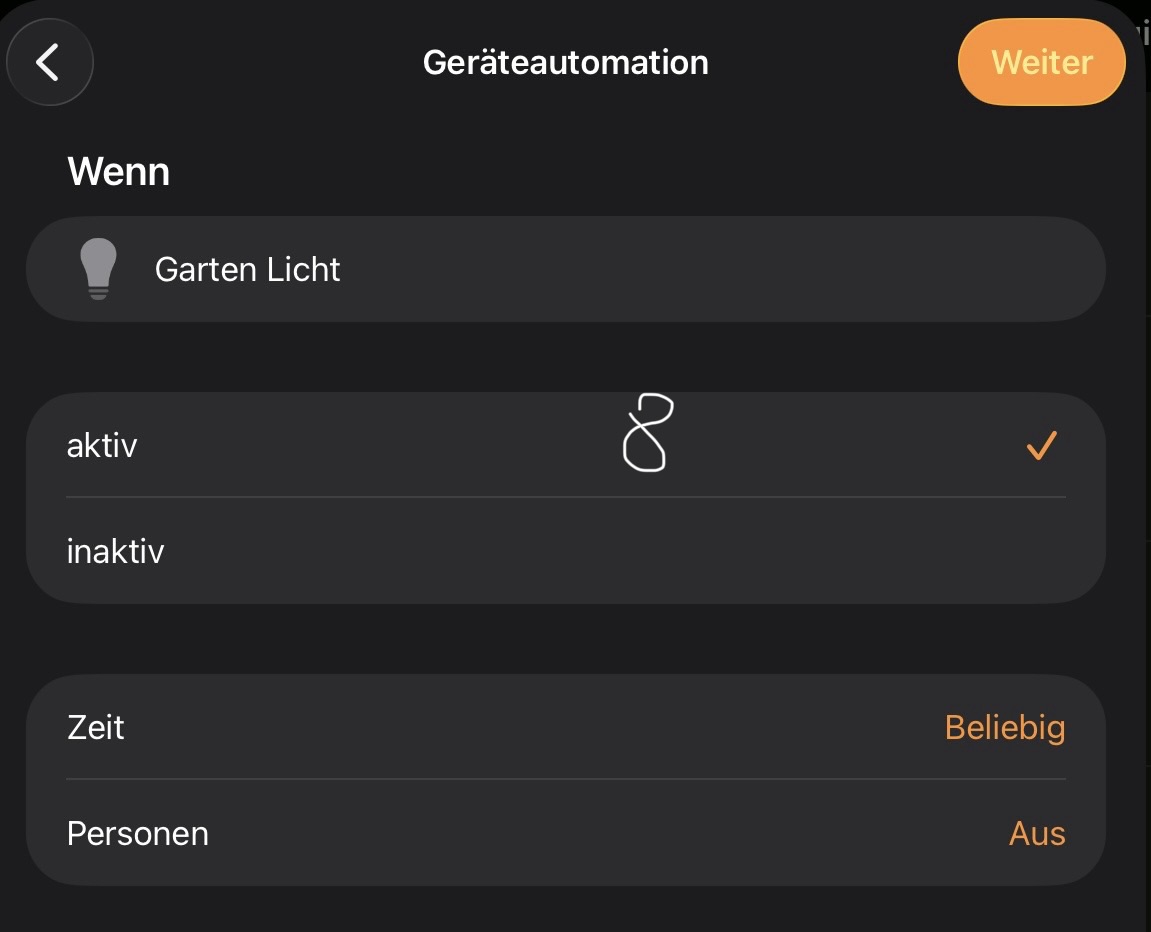This screenshot has height=932, width=1151.
Task: Click divider line between aktiv and inaktiv
Action: (565, 497)
